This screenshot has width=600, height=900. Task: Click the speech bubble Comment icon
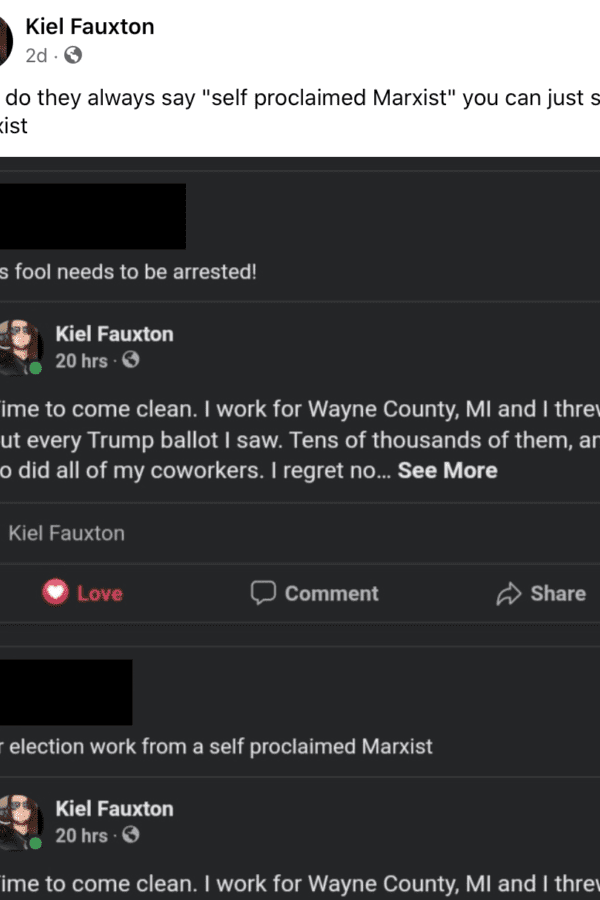coord(263,593)
